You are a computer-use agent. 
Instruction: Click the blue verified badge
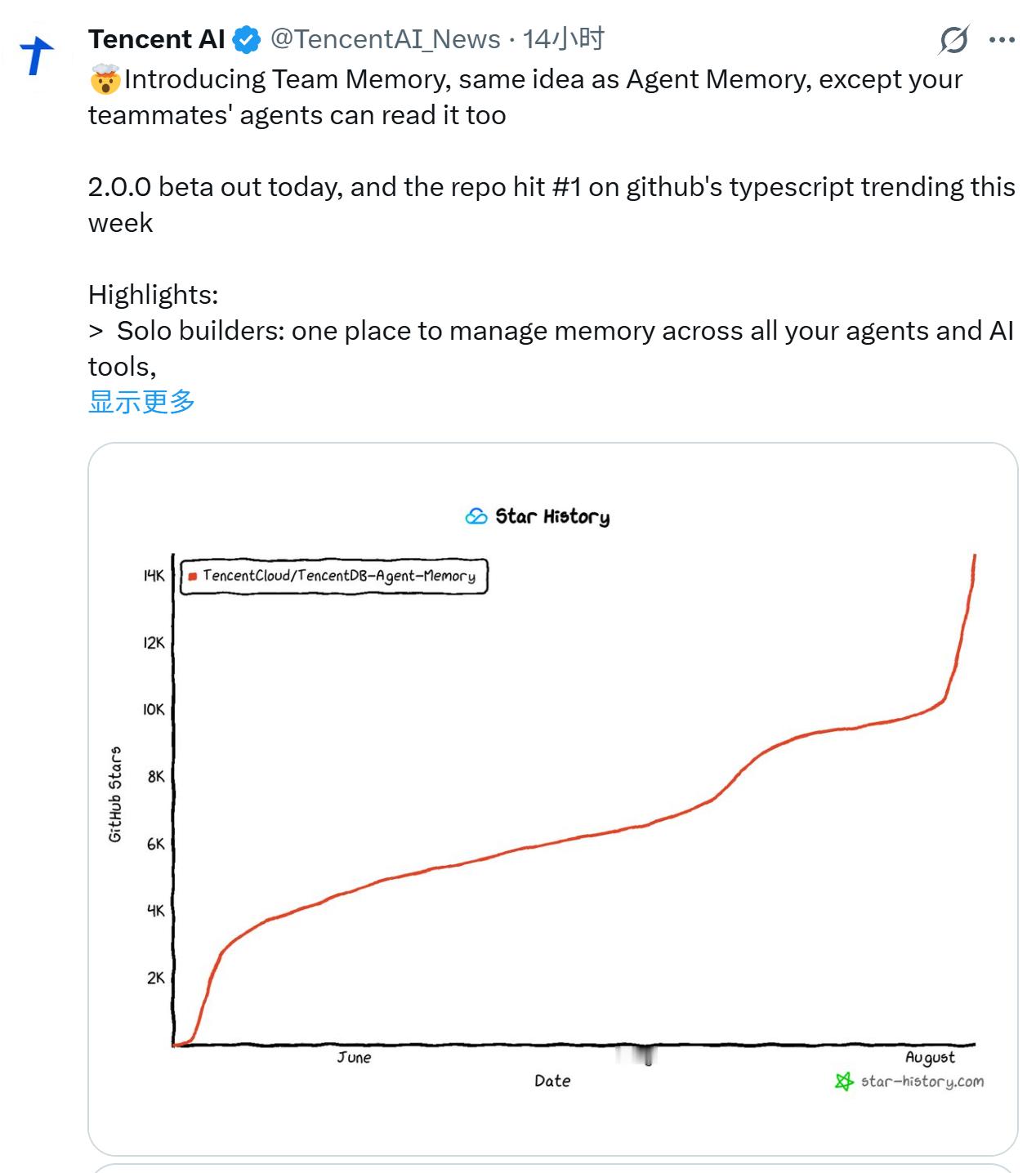(247, 39)
